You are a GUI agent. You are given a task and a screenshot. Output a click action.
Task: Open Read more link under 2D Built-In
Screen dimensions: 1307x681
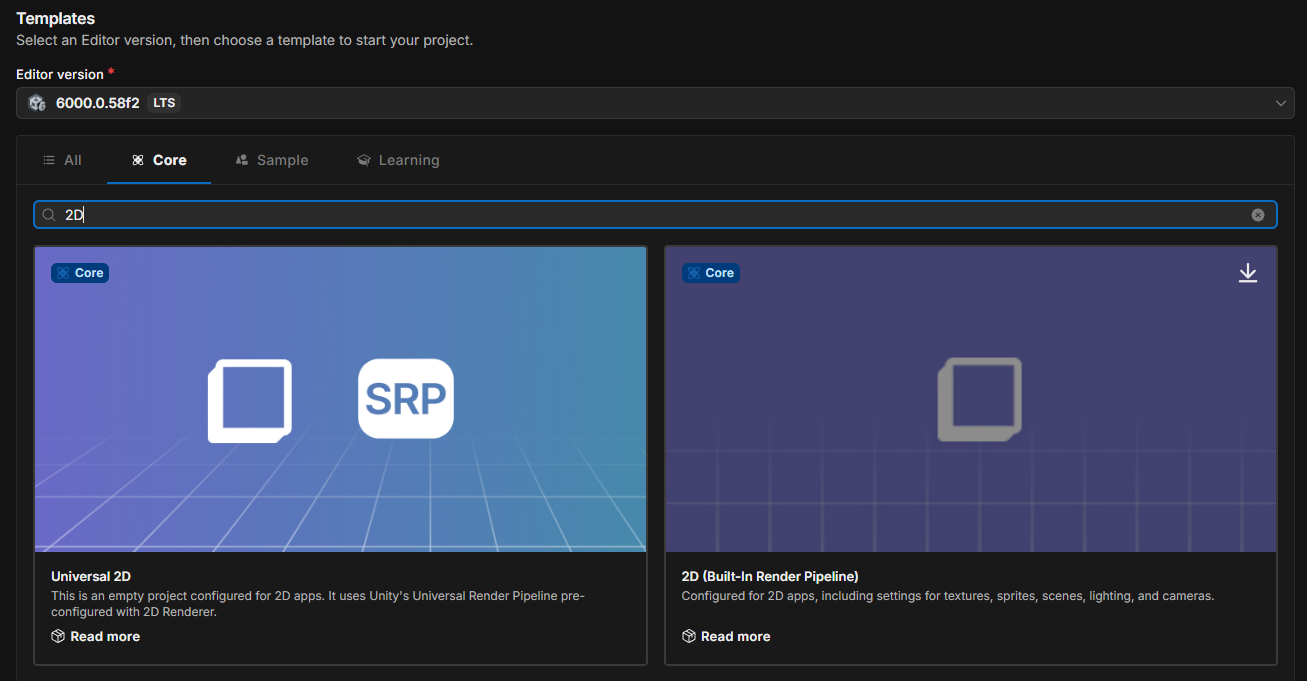[735, 637]
